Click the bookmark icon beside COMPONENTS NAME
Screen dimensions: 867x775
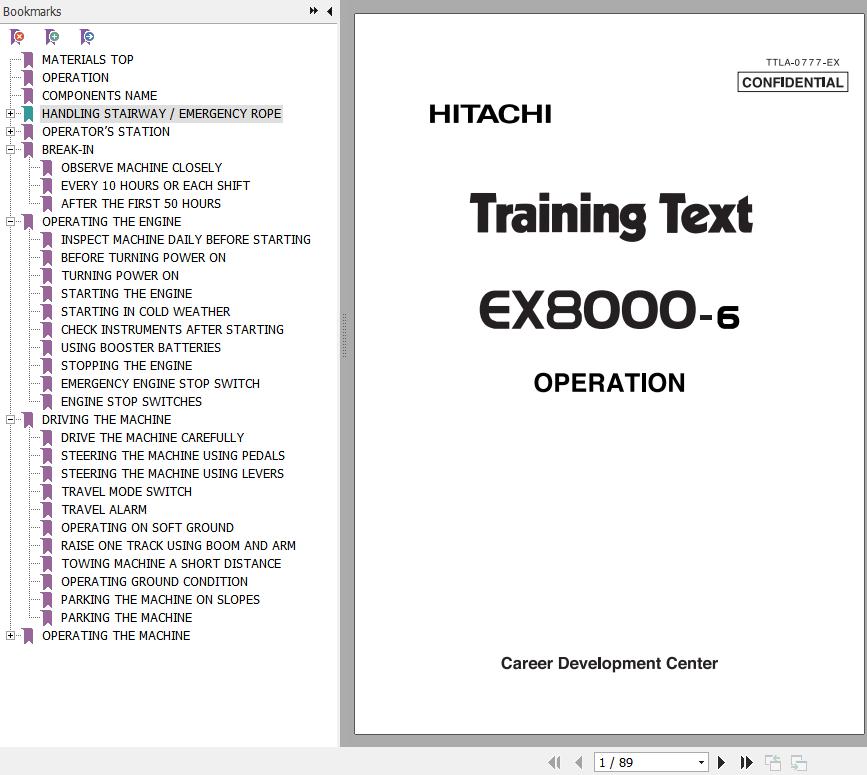click(x=28, y=96)
